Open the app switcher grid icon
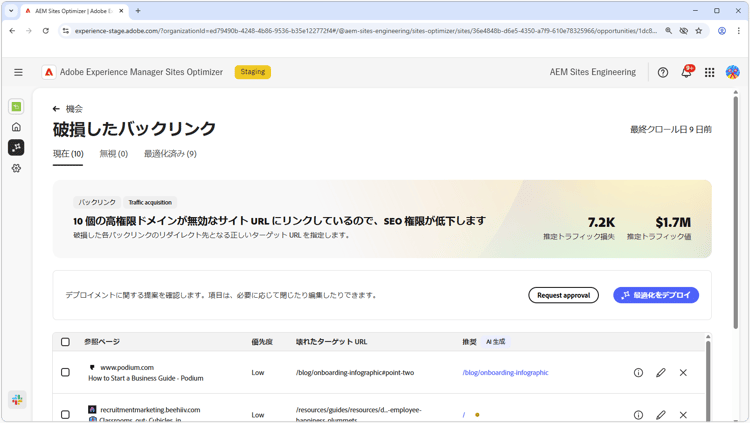The width and height of the screenshot is (750, 423). 709,72
